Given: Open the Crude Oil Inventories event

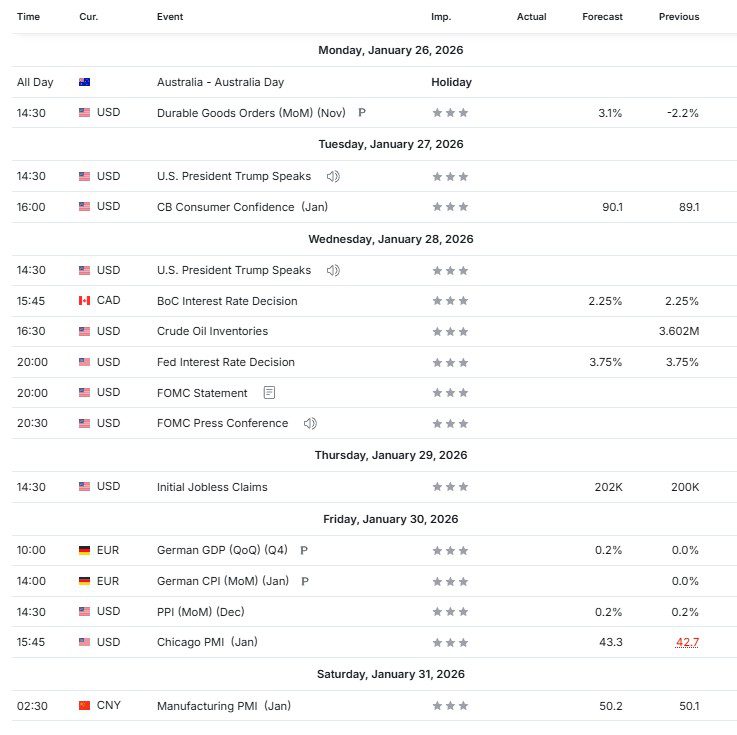Looking at the screenshot, I should (x=212, y=331).
